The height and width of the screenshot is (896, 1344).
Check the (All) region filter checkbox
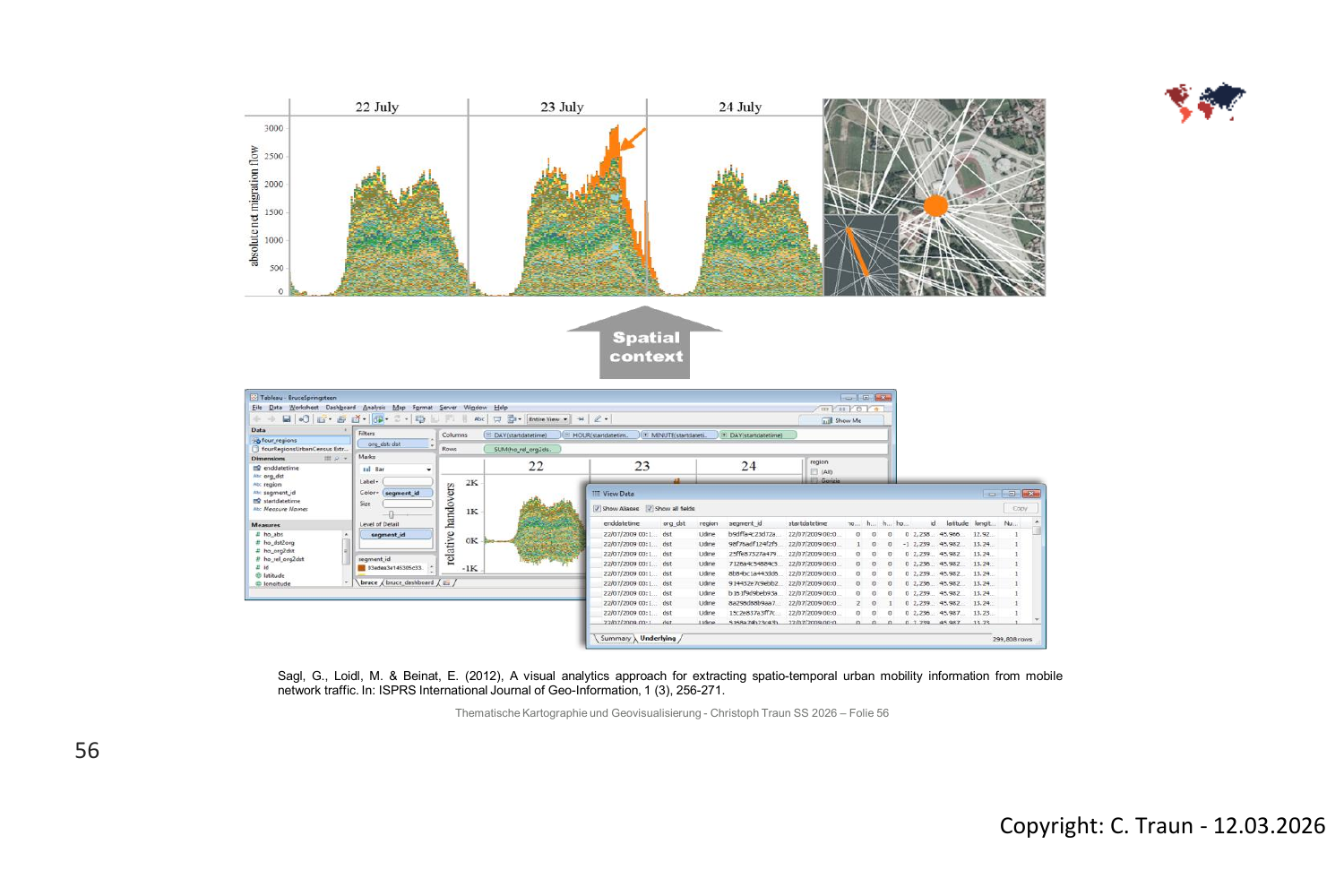pyautogui.click(x=814, y=472)
